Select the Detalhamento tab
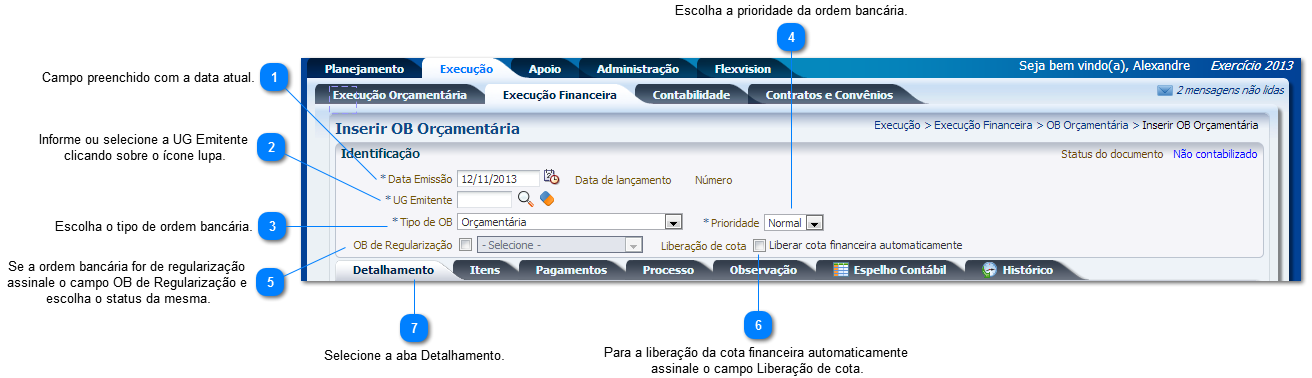 click(393, 270)
